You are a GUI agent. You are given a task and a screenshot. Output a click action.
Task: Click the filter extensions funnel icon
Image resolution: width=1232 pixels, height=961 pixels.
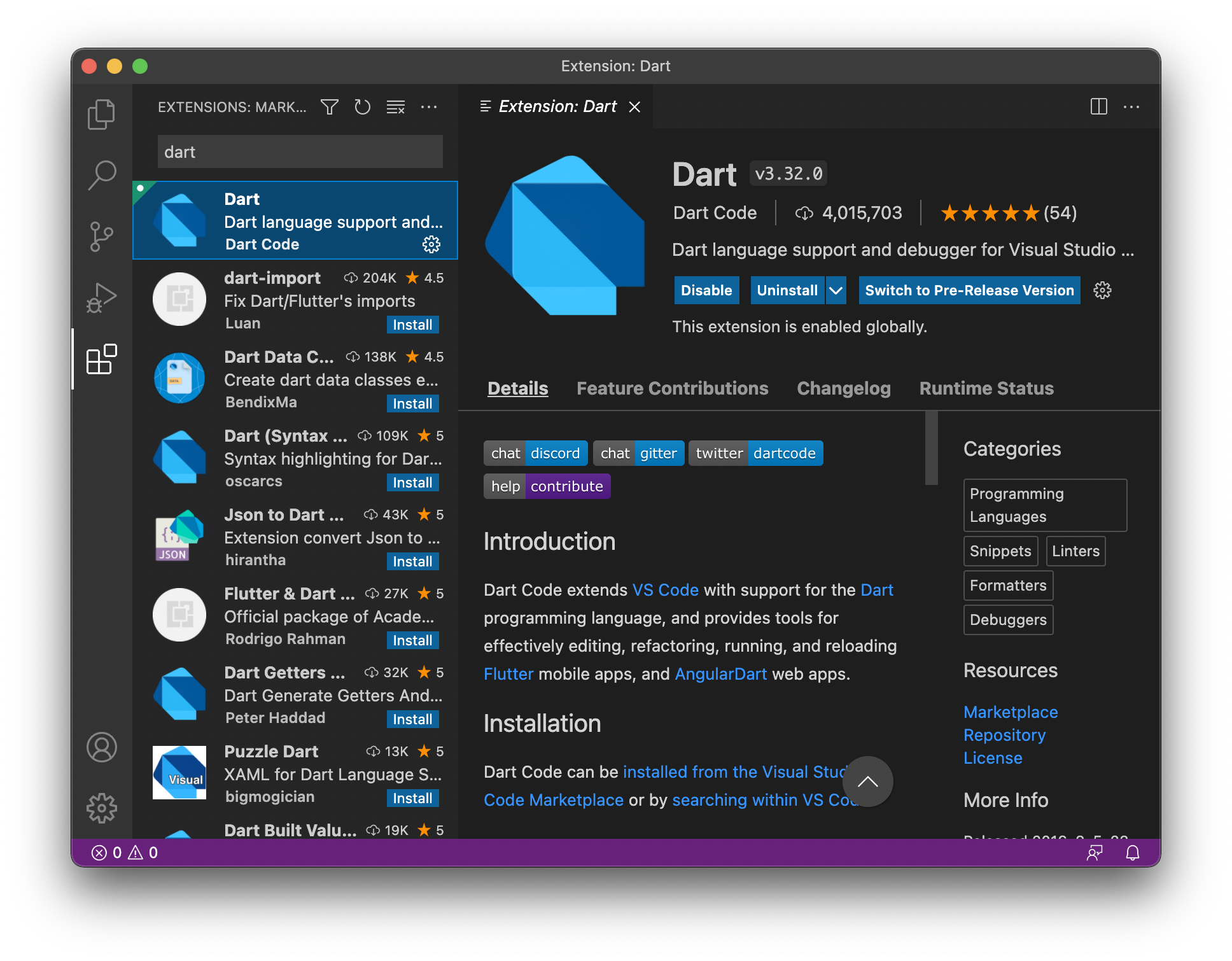pos(329,107)
